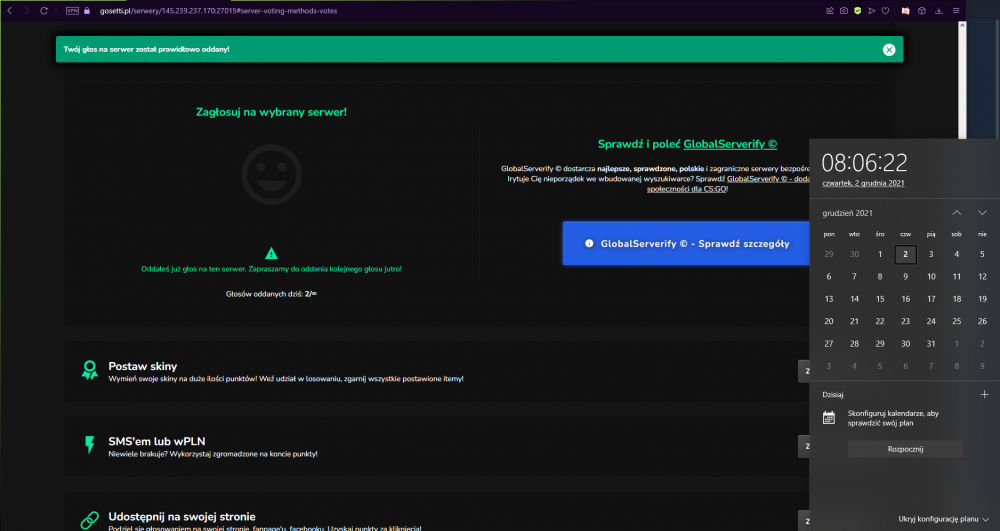1000x531 pixels.
Task: Select December 3 in calendar
Action: point(931,254)
